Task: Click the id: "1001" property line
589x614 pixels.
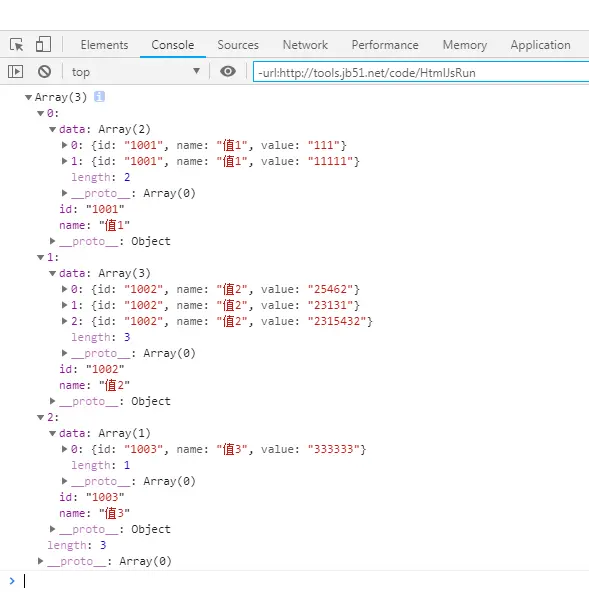Action: pyautogui.click(x=92, y=209)
